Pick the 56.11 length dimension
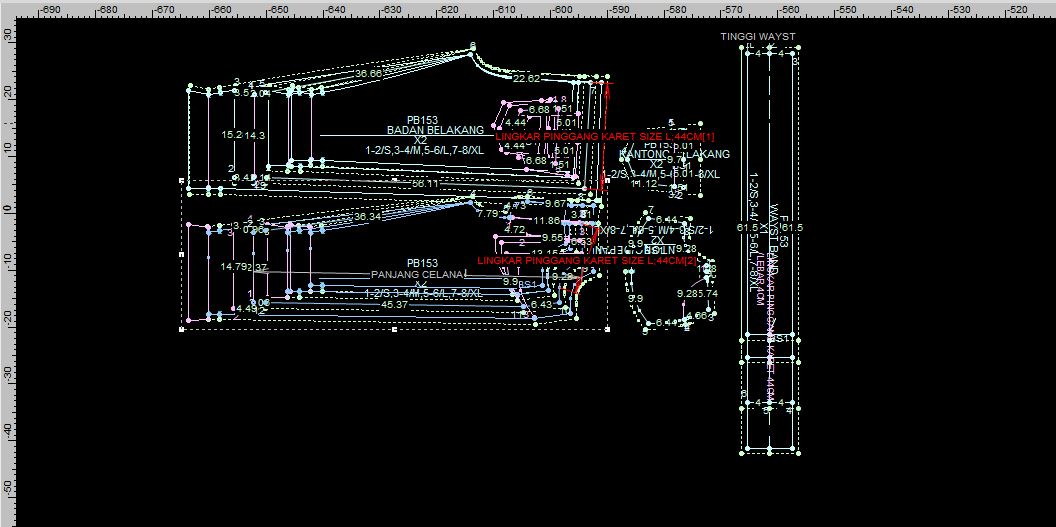The width and height of the screenshot is (1056, 527). [x=424, y=184]
